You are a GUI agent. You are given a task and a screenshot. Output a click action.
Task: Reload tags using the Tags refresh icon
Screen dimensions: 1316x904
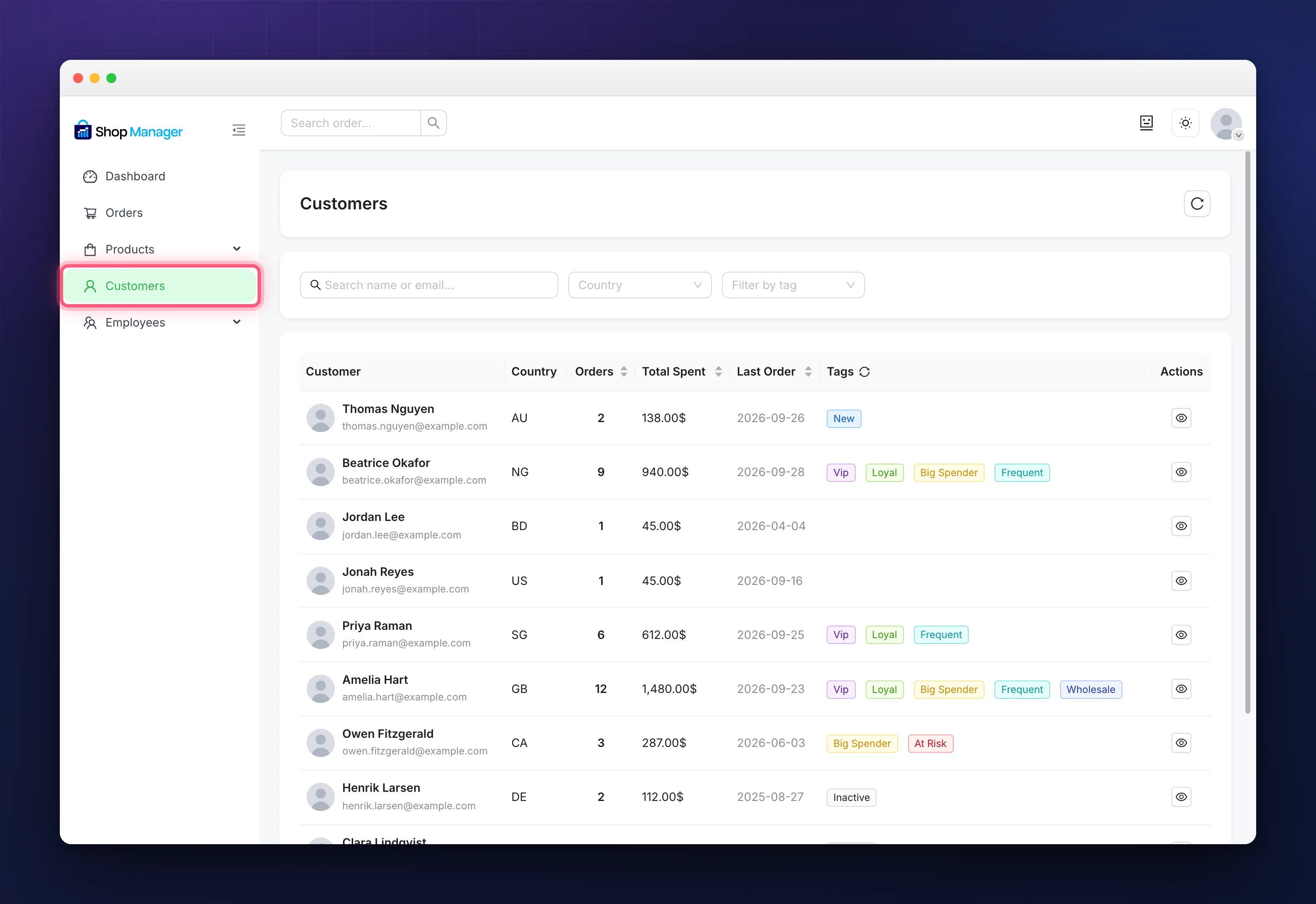click(x=864, y=371)
